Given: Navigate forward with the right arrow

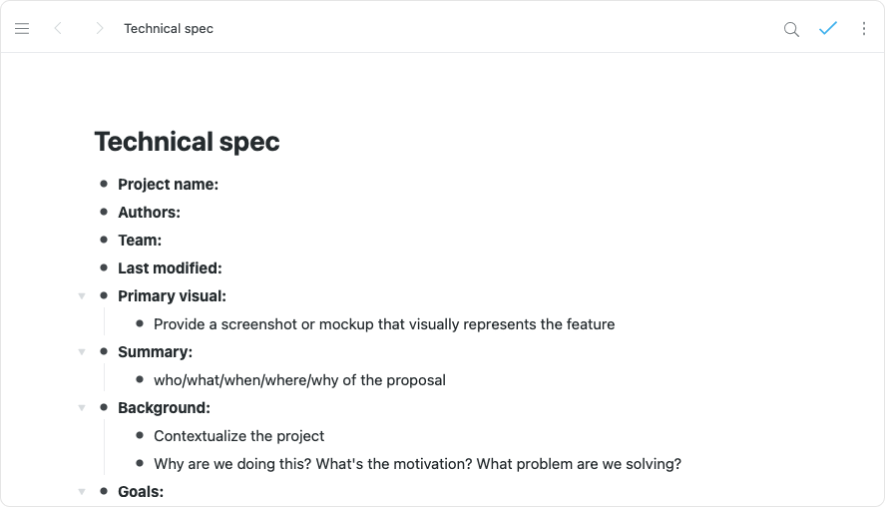Looking at the screenshot, I should click(x=99, y=29).
